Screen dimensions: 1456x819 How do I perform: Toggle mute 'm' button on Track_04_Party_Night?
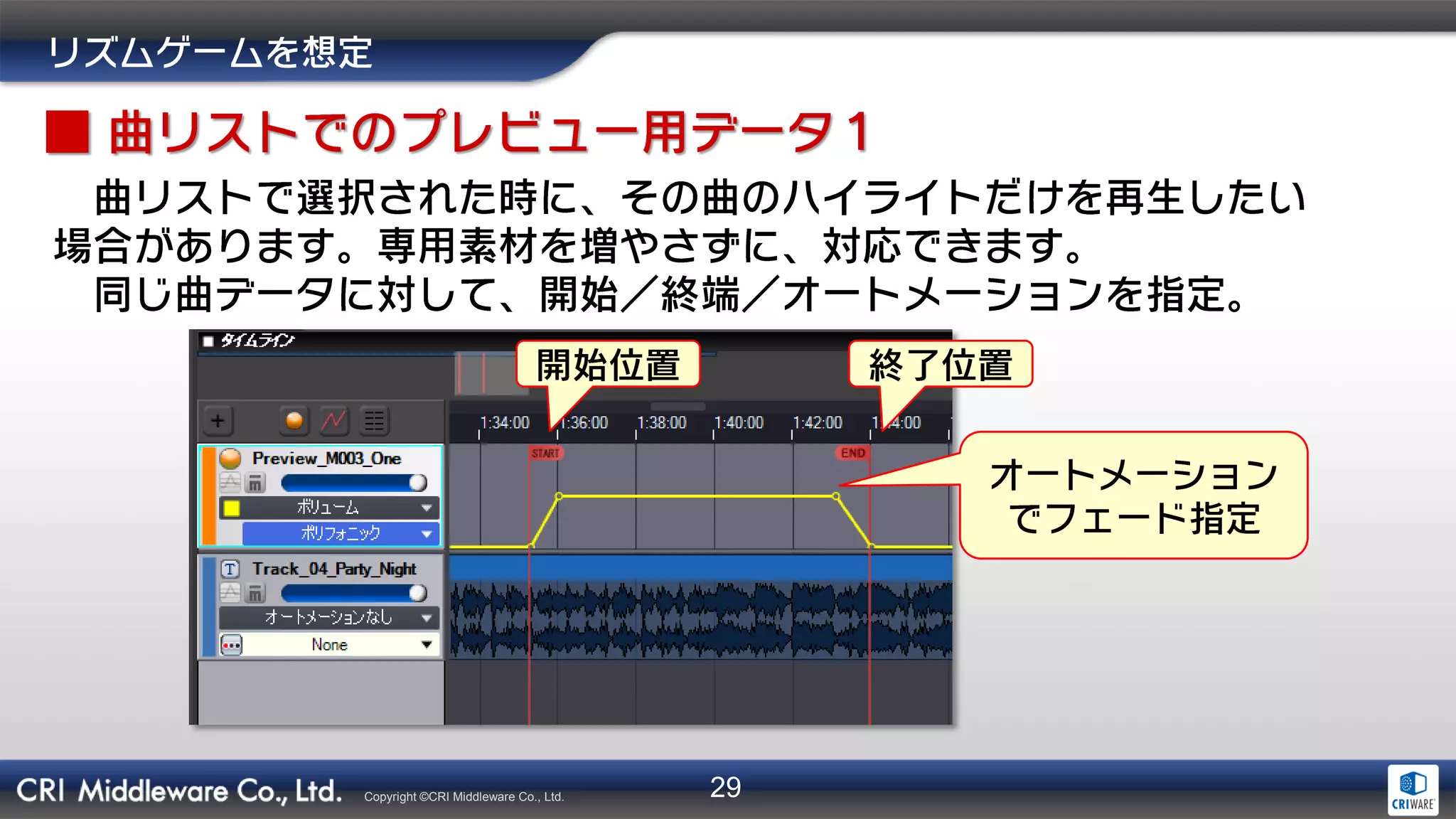click(x=255, y=593)
